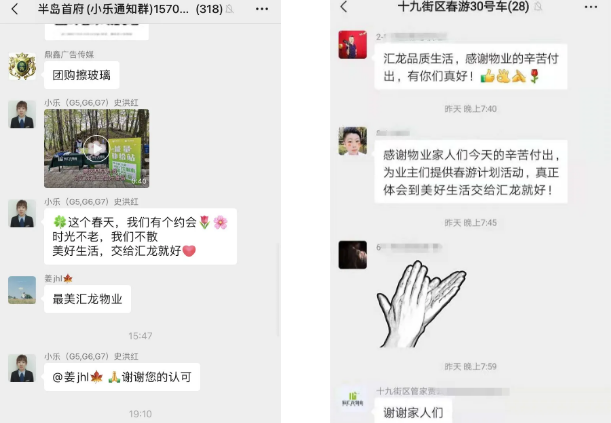611x423 pixels.
Task: Tap 史洪红's avatar above the video message
Action: (x=22, y=114)
